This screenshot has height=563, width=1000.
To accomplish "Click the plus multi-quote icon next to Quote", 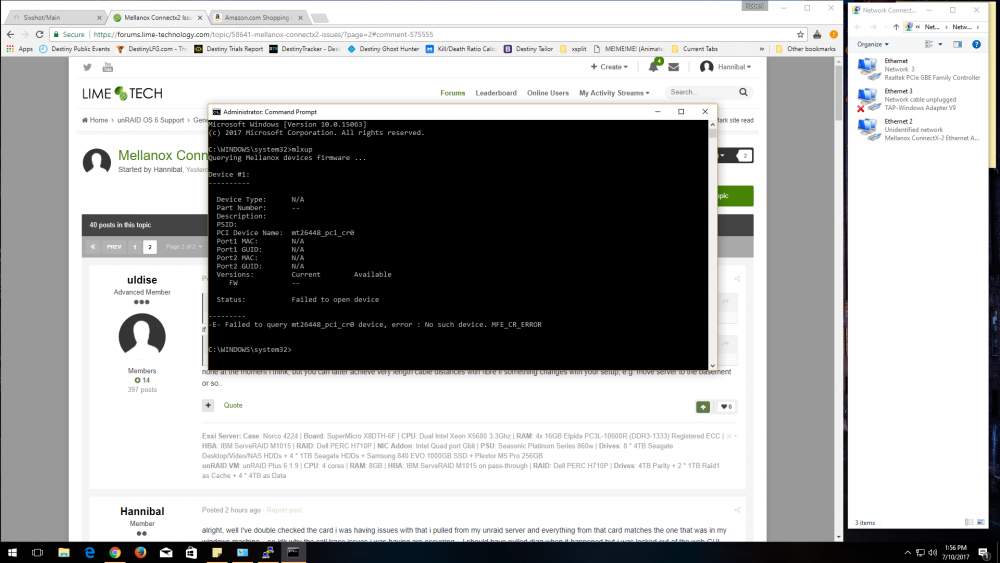I will click(208, 406).
